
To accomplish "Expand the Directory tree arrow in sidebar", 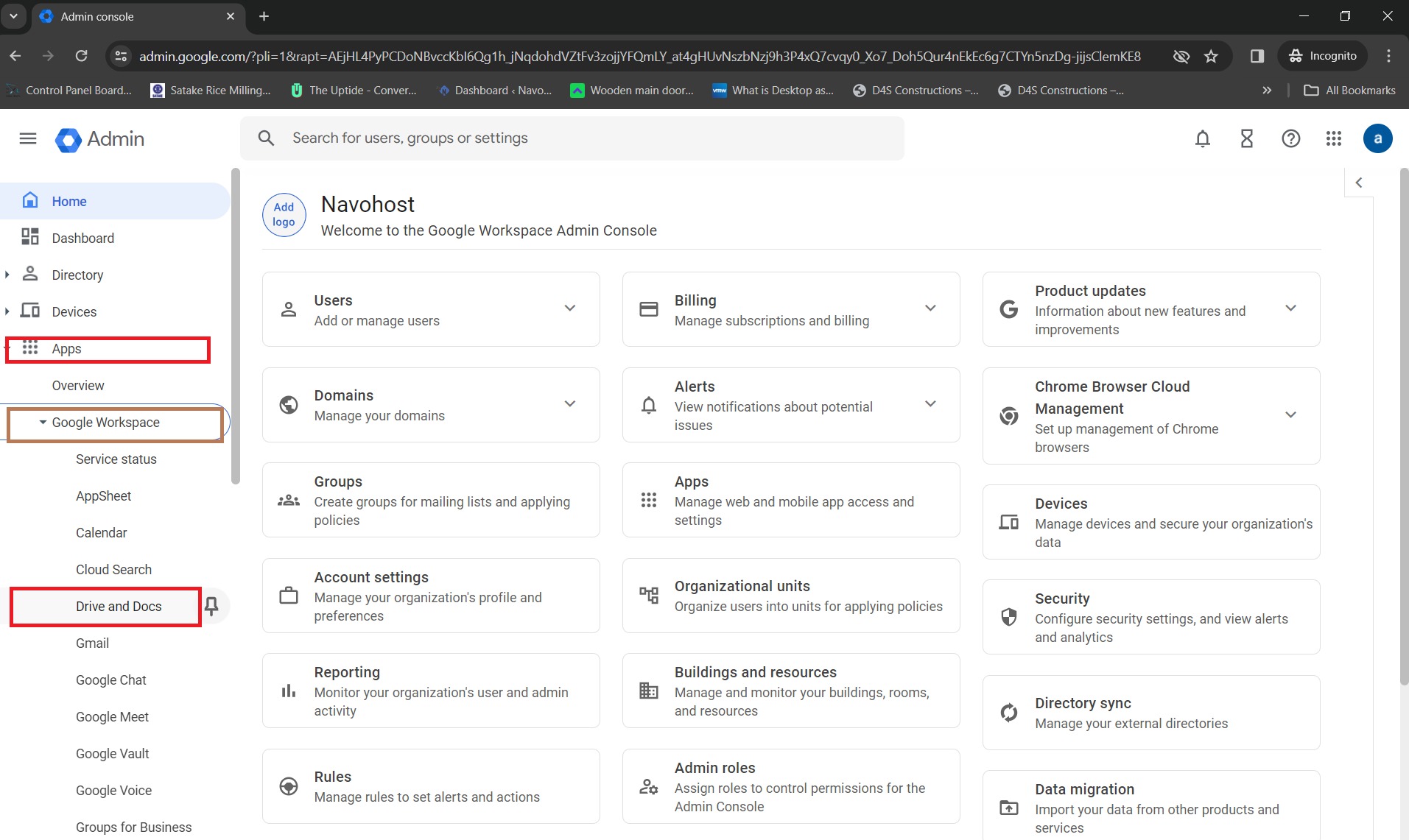I will 7,275.
